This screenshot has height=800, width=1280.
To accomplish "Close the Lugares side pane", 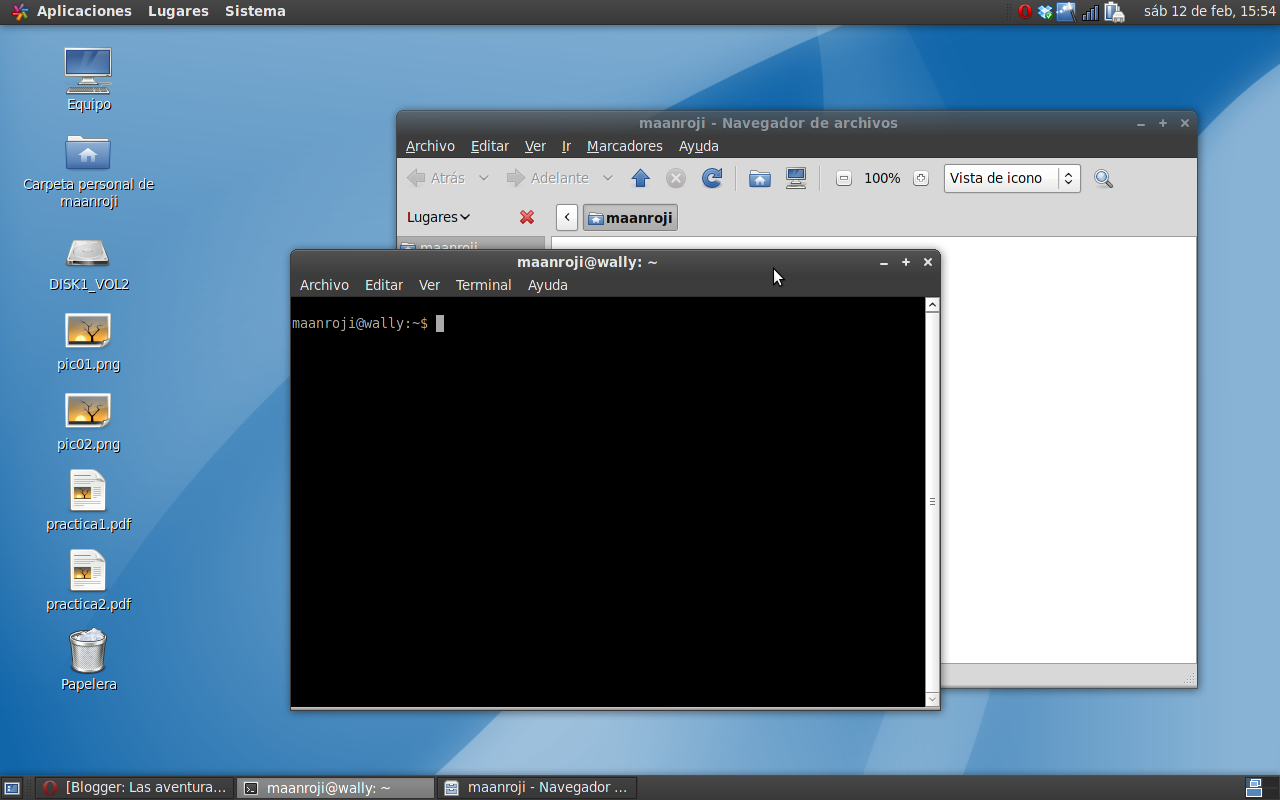I will coord(527,217).
